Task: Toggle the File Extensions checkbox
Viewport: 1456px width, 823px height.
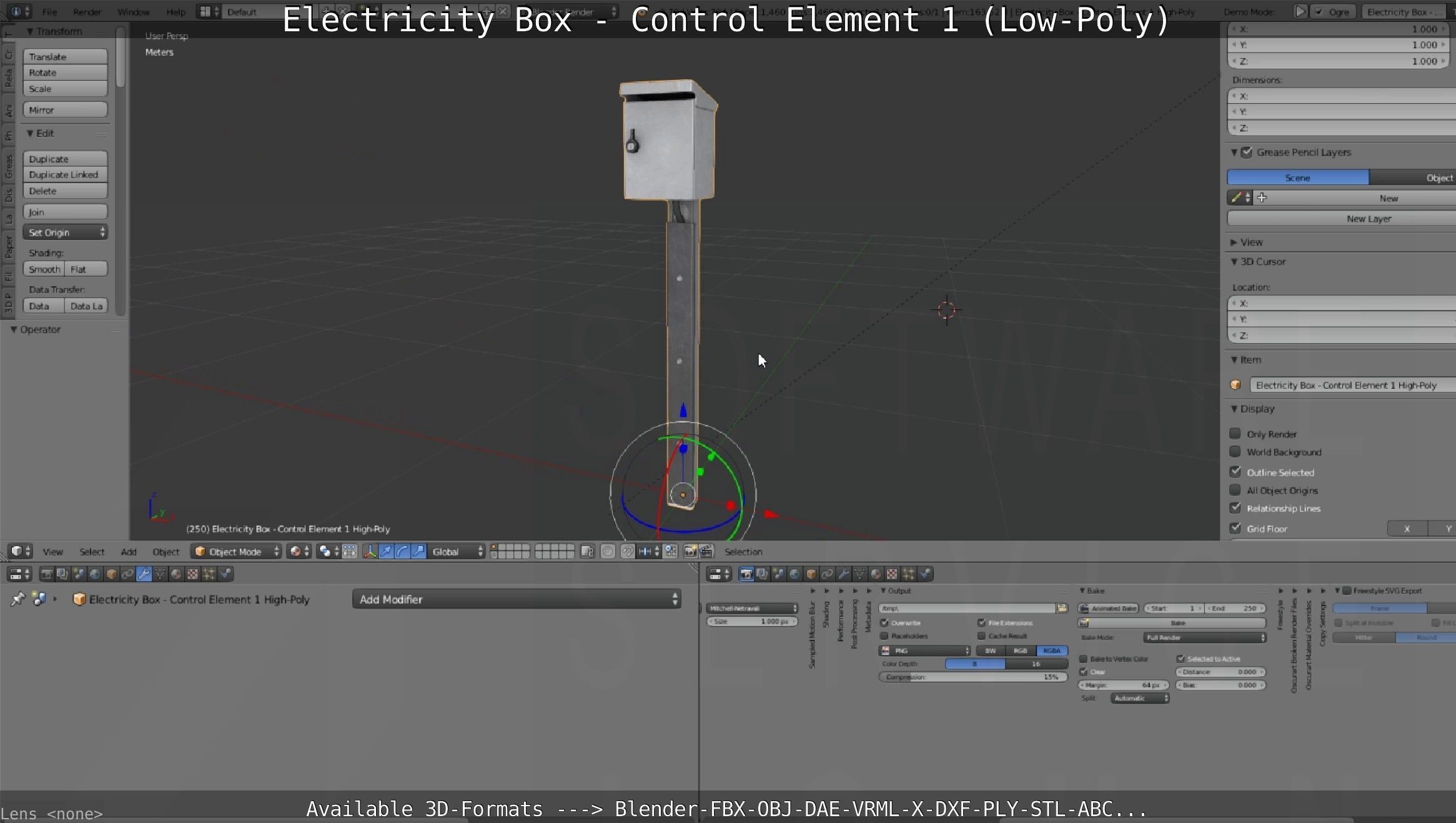Action: 982,623
